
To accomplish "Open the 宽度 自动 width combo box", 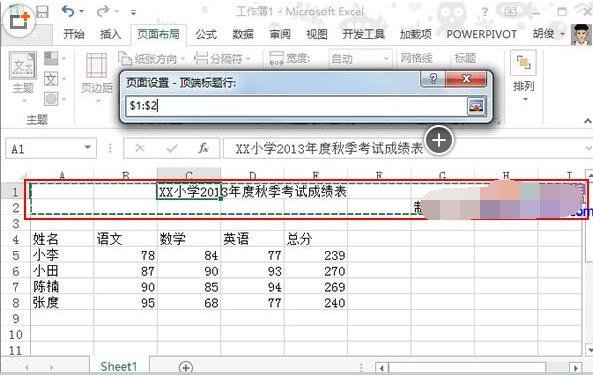I will tap(360, 59).
